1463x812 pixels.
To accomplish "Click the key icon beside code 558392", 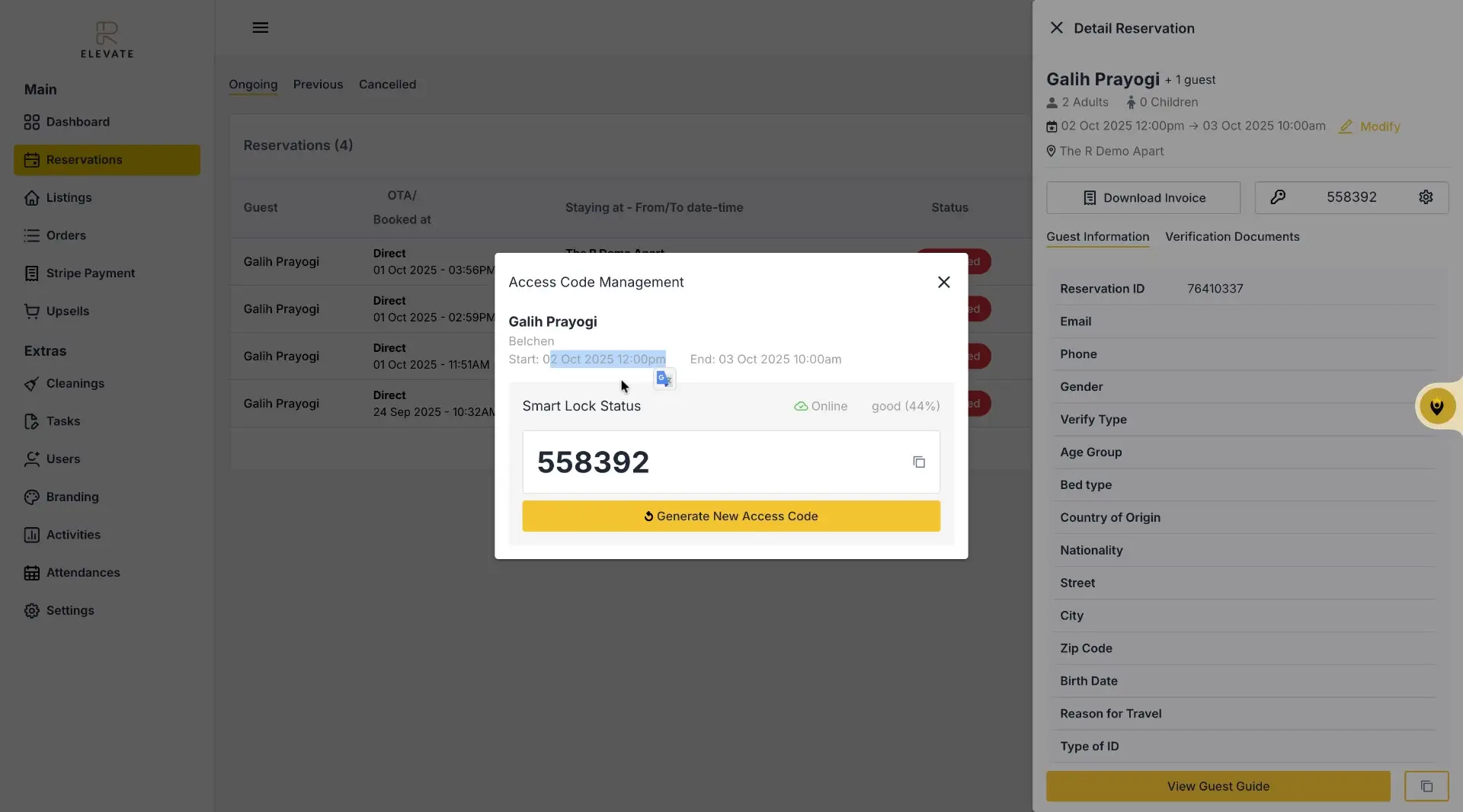I will [x=1279, y=197].
